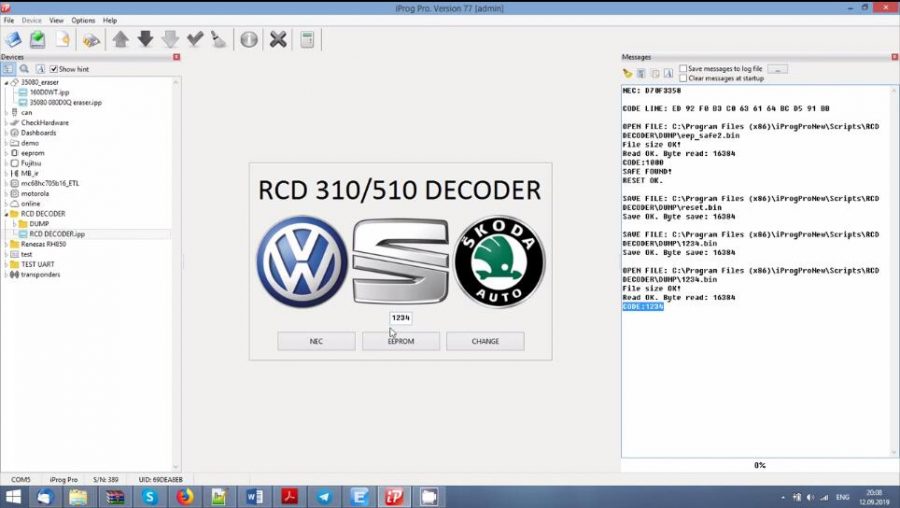Viewport: 900px width, 508px height.
Task: Expand the Renesas RH850 node
Action: (6, 244)
